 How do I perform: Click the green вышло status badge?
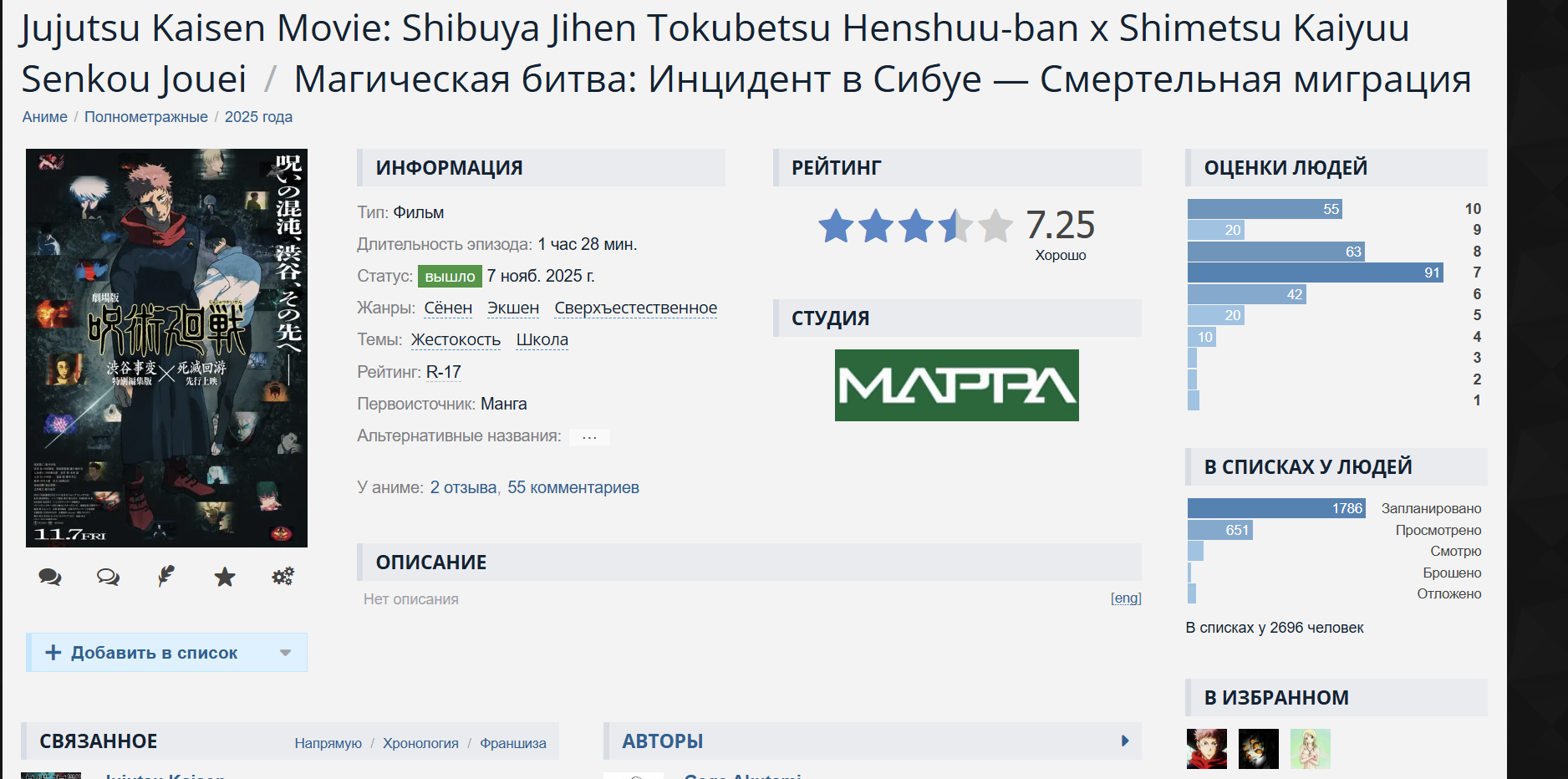click(450, 277)
